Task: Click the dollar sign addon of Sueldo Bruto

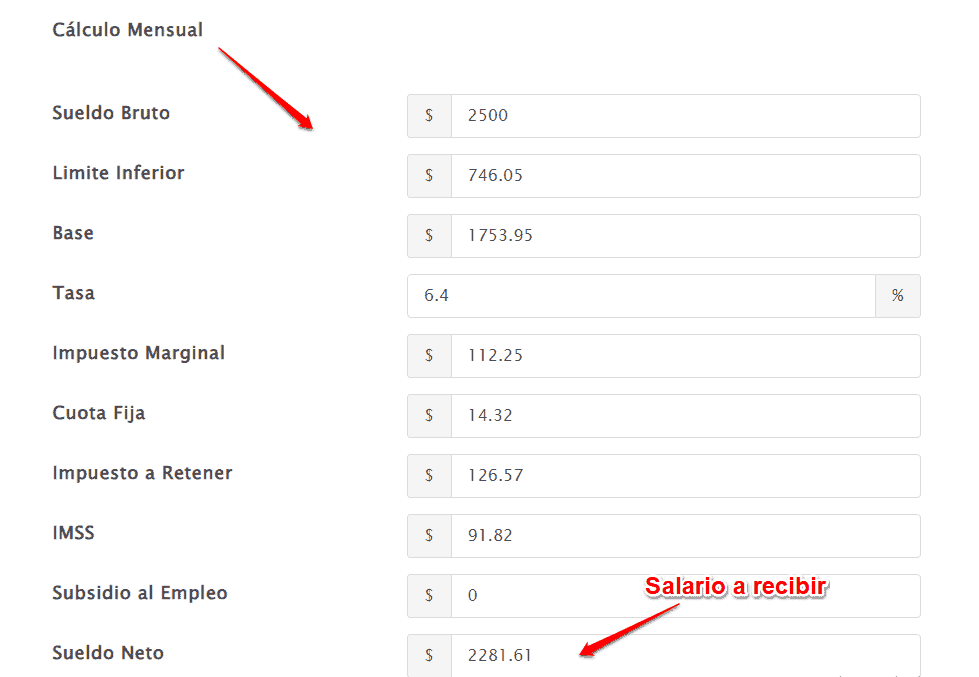Action: pos(430,116)
